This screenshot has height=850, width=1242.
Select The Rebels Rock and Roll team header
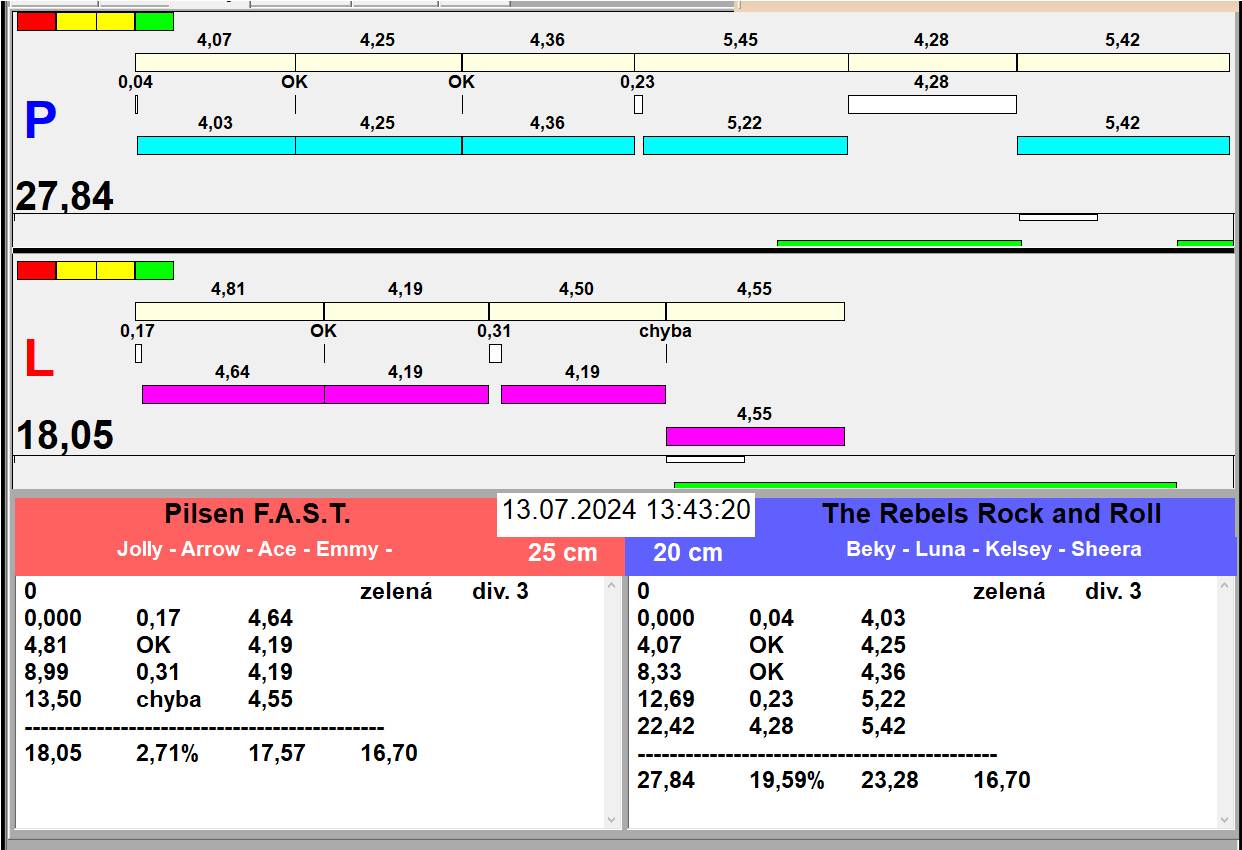click(x=991, y=514)
